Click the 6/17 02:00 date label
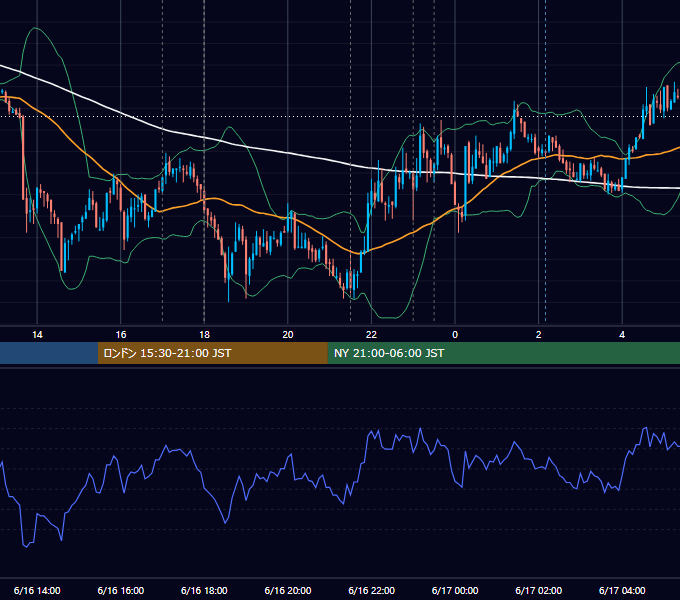 tap(539, 590)
